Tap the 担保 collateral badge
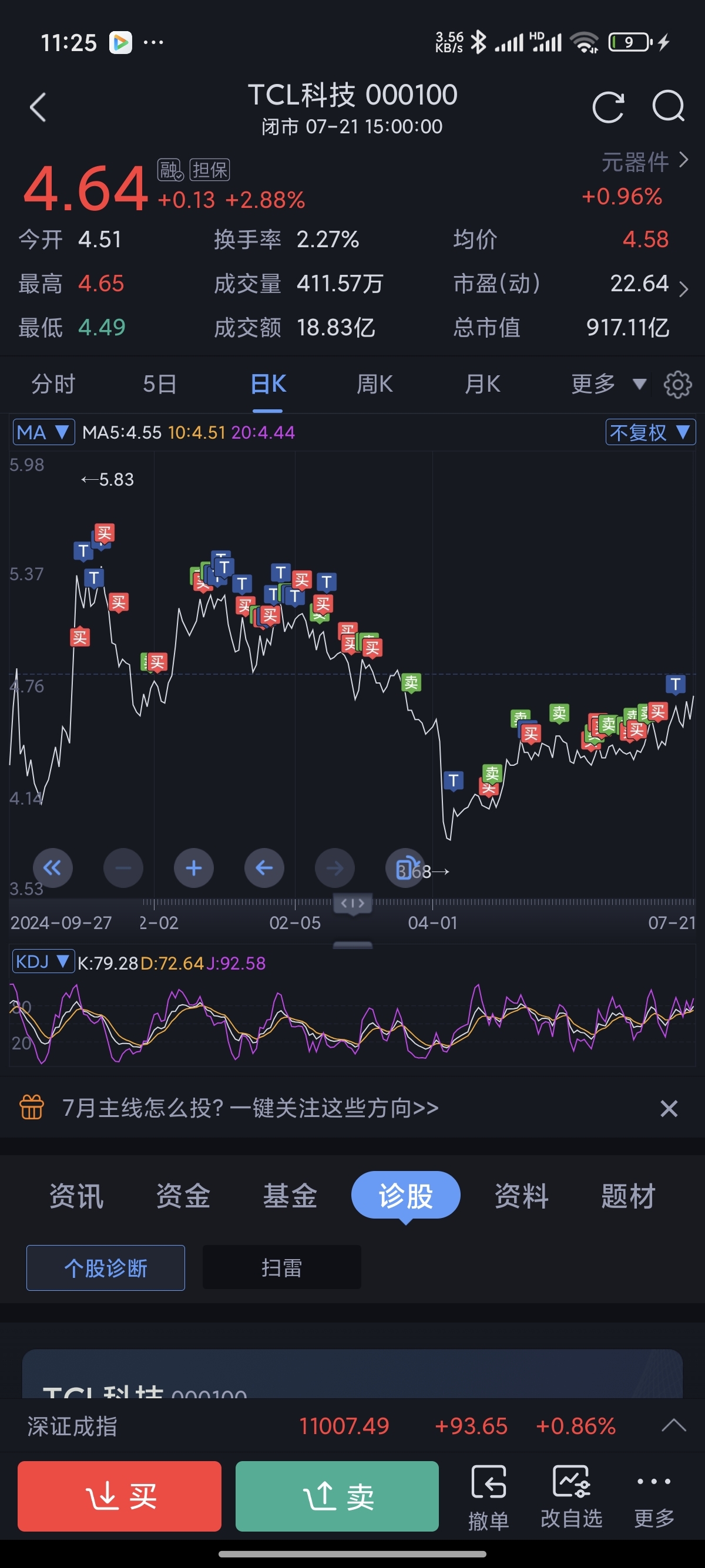This screenshot has width=705, height=1568. coord(209,170)
